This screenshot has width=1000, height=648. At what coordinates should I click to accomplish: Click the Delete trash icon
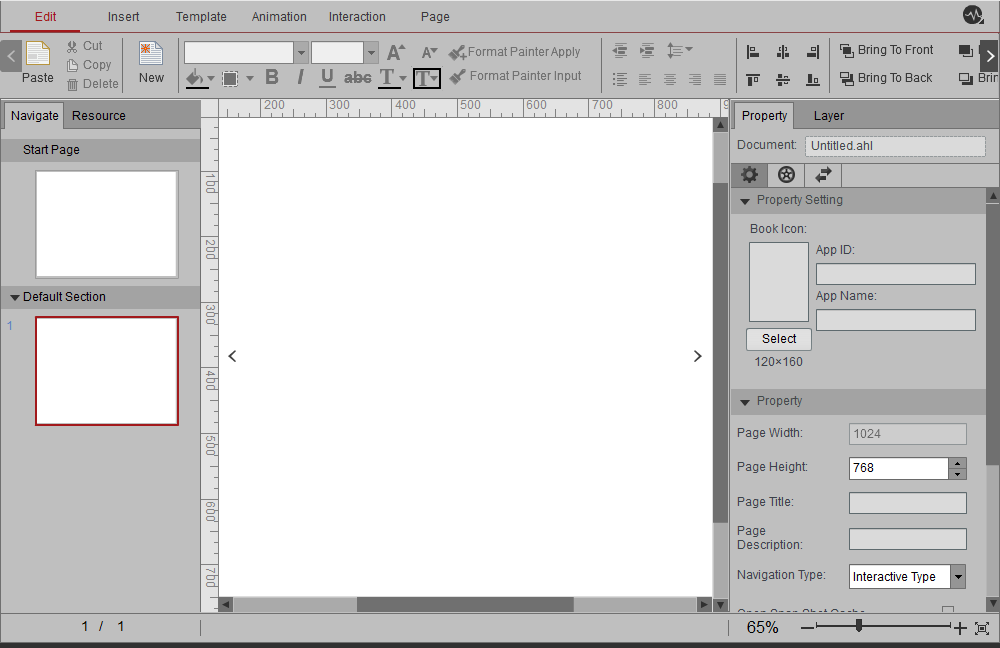72,84
